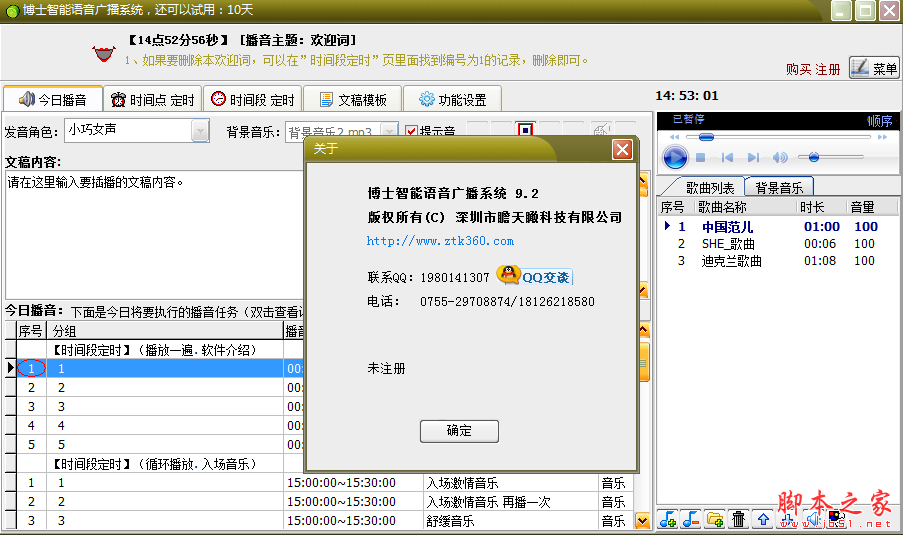Close the 关于 dialog

coord(622,150)
